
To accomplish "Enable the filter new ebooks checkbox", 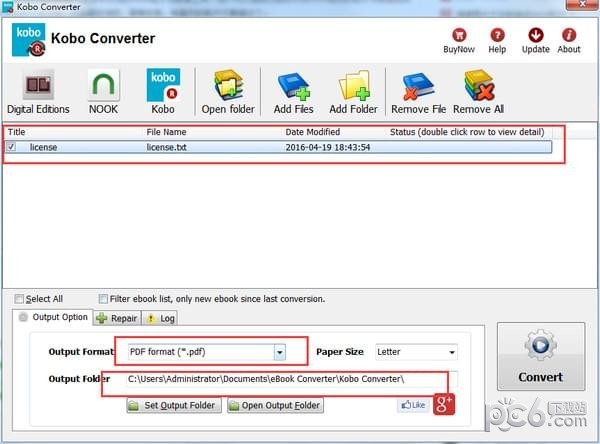I will pyautogui.click(x=103, y=299).
